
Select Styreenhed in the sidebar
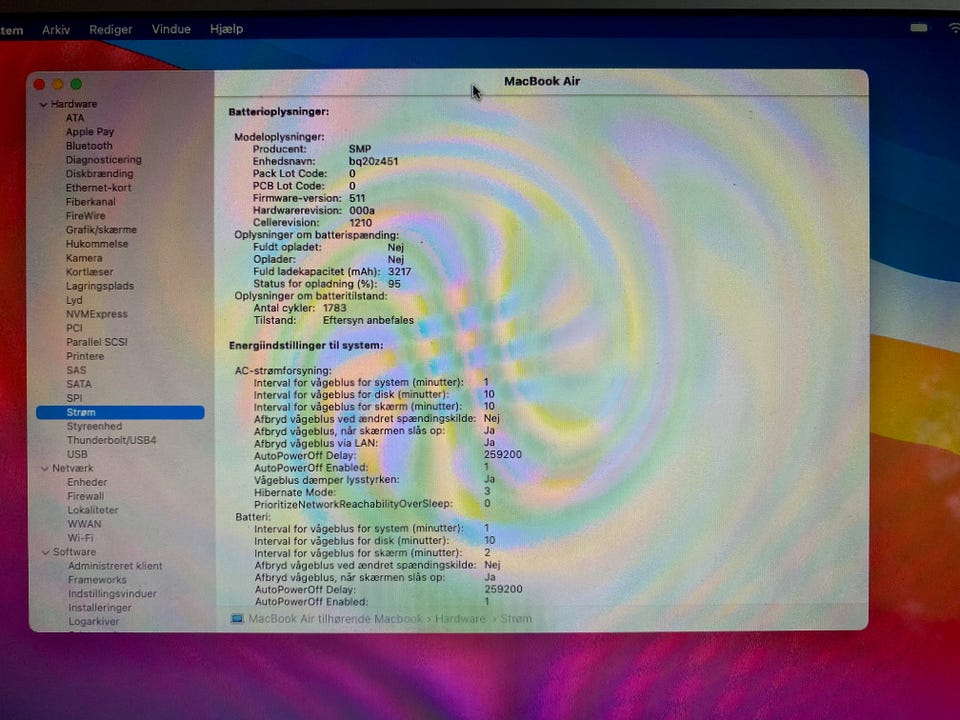[94, 426]
